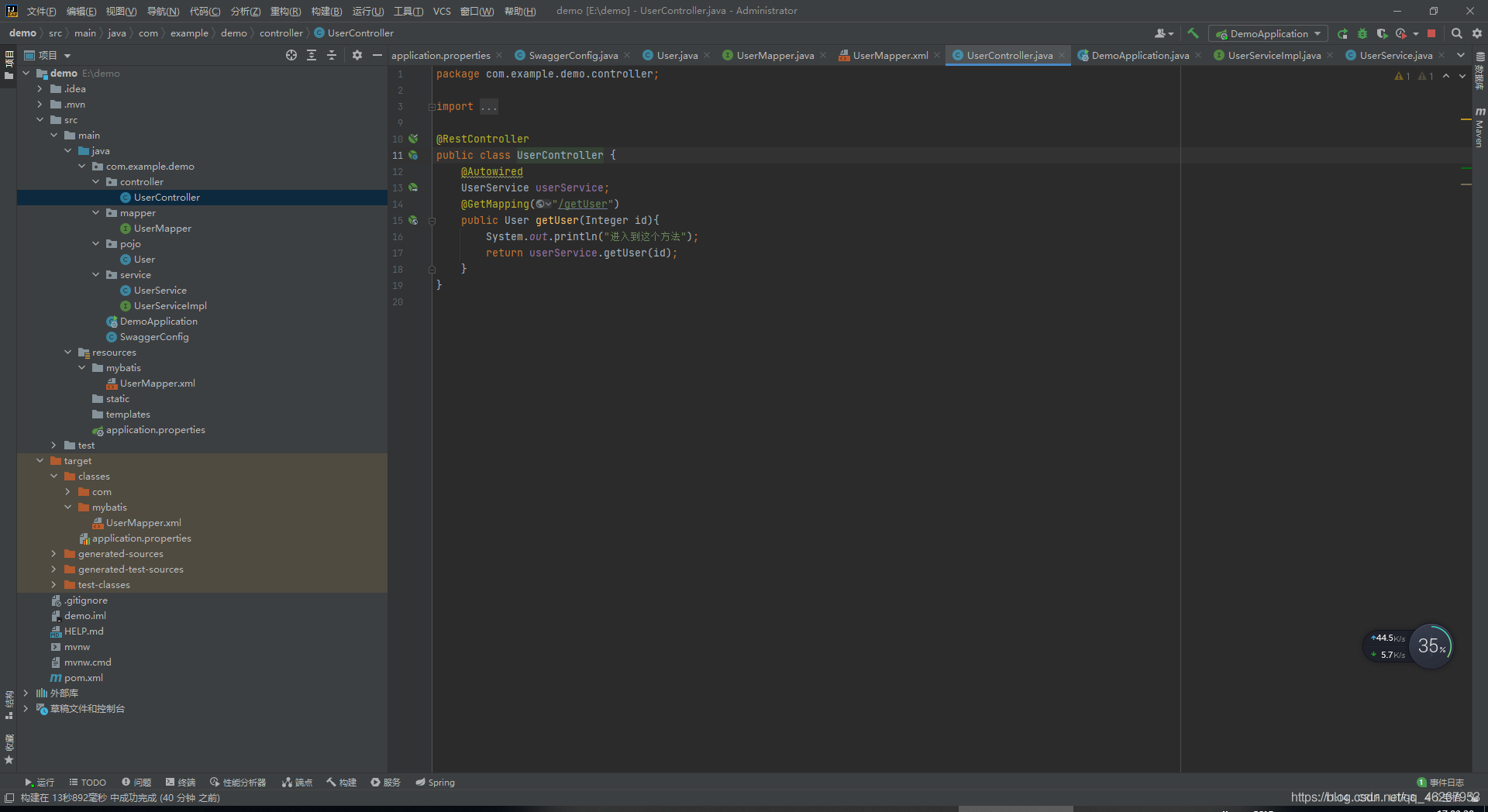This screenshot has width=1488, height=812.
Task: Toggle fold of getUser method
Action: (x=432, y=221)
